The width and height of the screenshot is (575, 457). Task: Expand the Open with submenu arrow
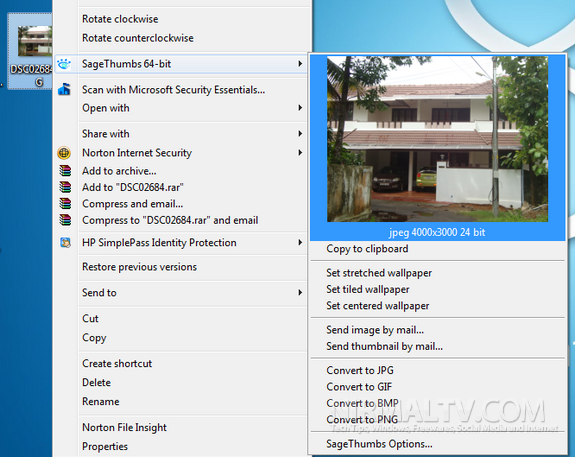300,107
